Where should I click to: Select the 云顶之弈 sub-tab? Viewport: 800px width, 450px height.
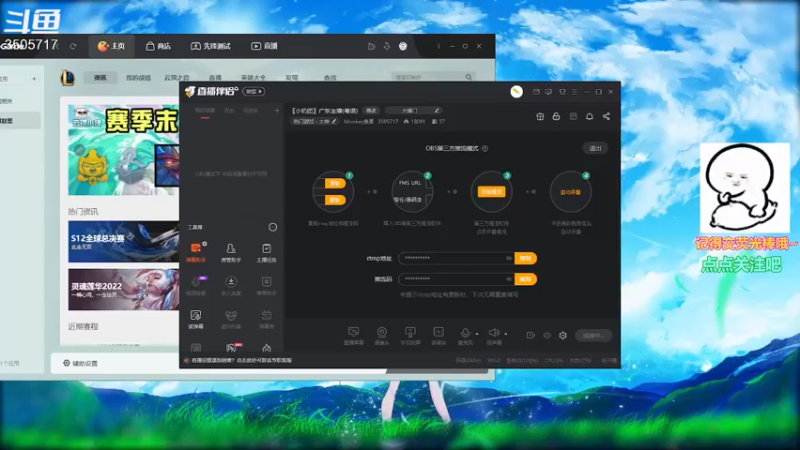point(177,78)
